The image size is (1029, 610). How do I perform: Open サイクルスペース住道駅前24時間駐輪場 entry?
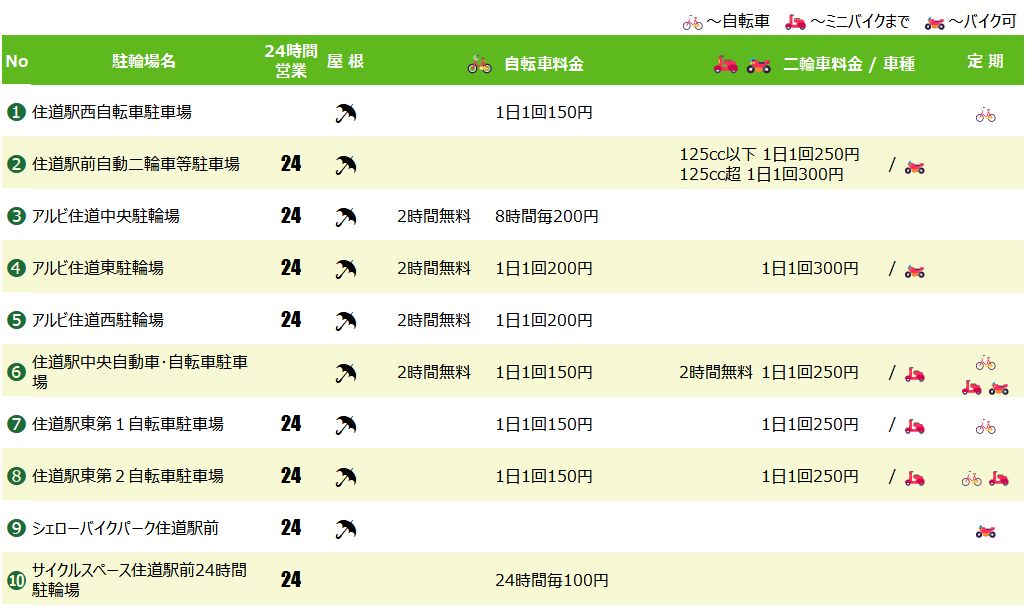point(139,580)
